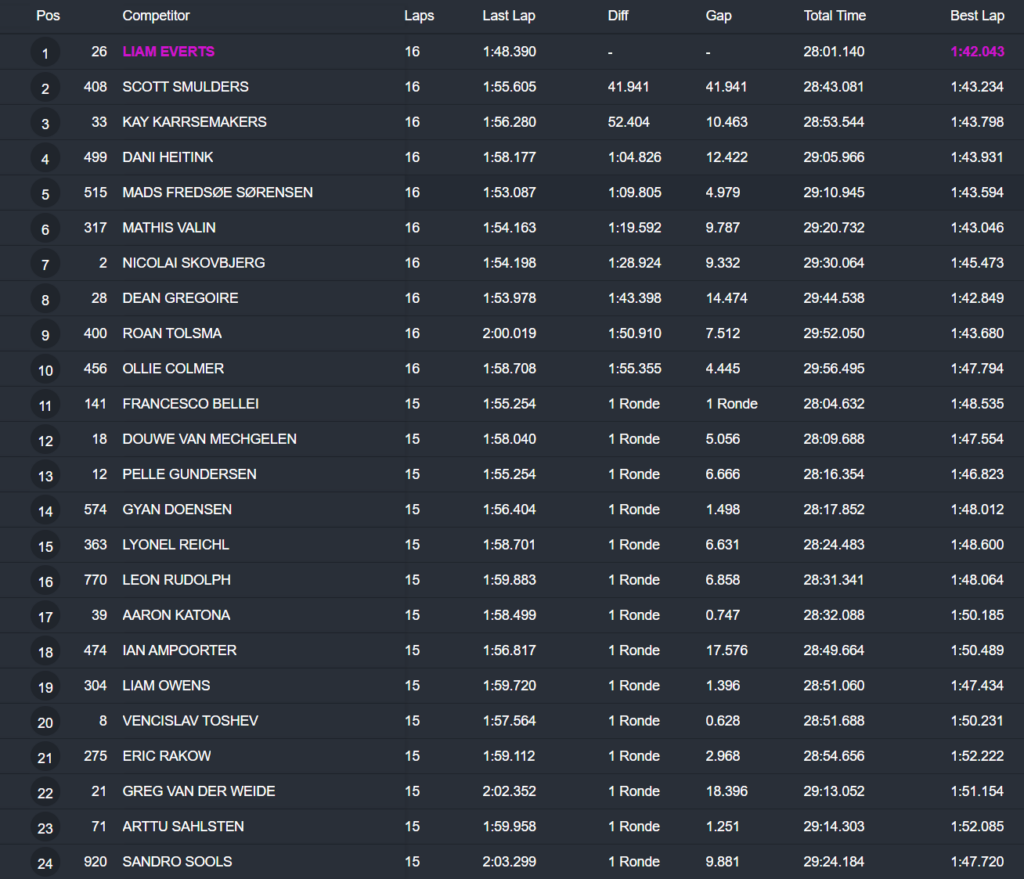Click the position 22 circle badge
Image resolution: width=1024 pixels, height=879 pixels.
45,793
